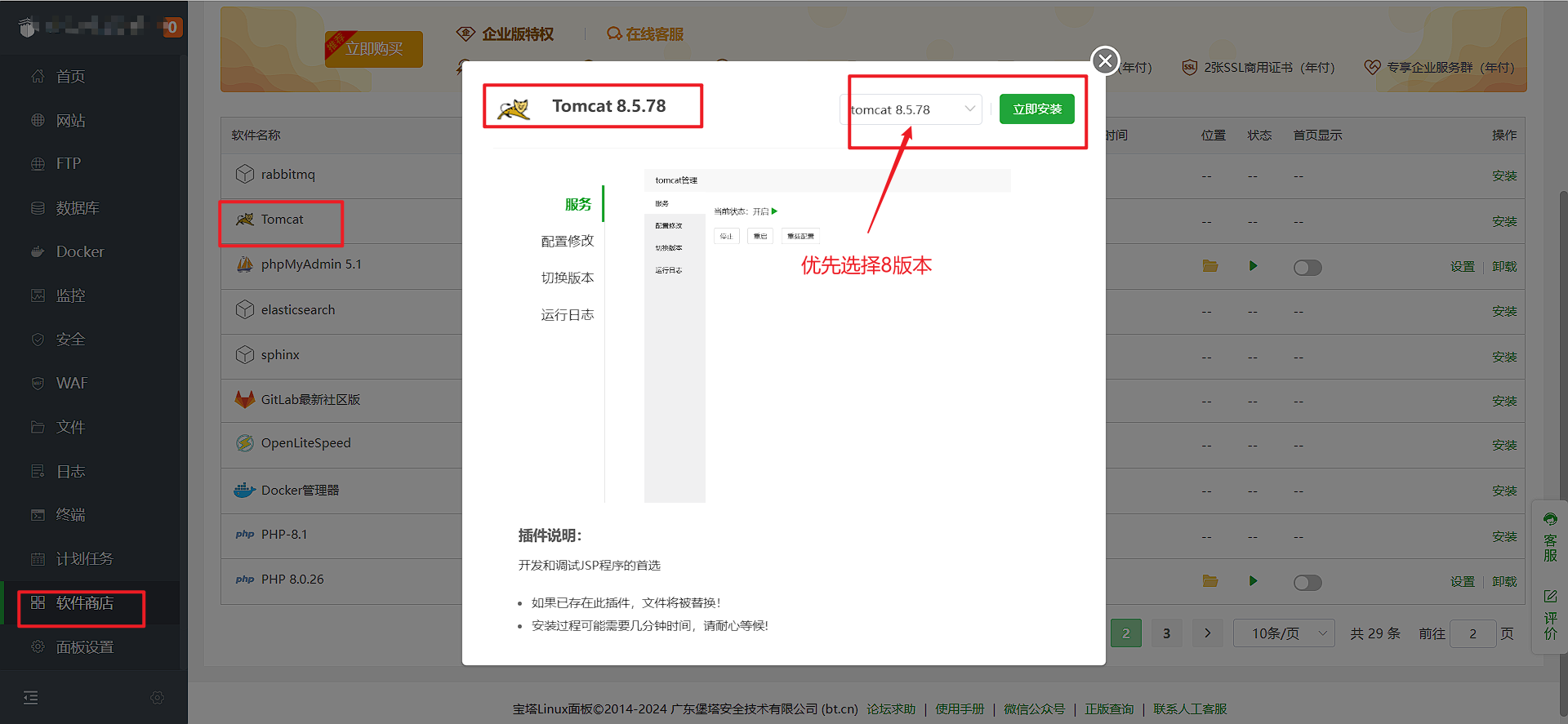Click 安装 in the elasticsearch row
This screenshot has width=1568, height=724.
1504,312
